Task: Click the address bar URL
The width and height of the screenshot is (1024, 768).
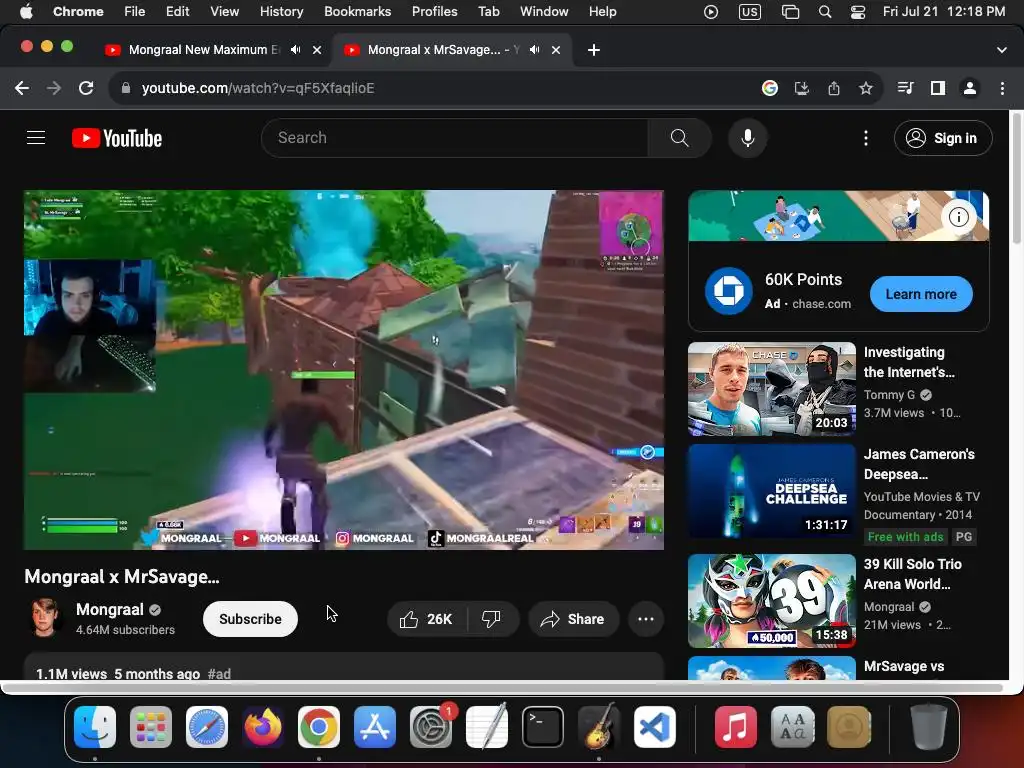Action: [x=258, y=88]
